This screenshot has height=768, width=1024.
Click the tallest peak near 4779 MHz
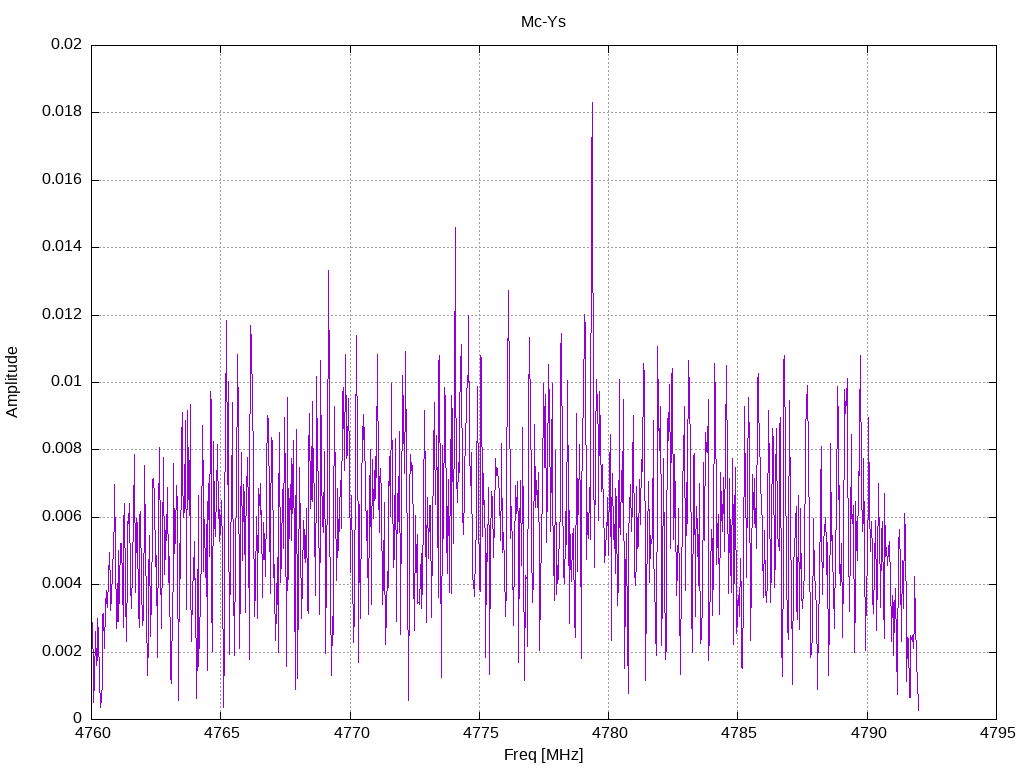(x=592, y=104)
